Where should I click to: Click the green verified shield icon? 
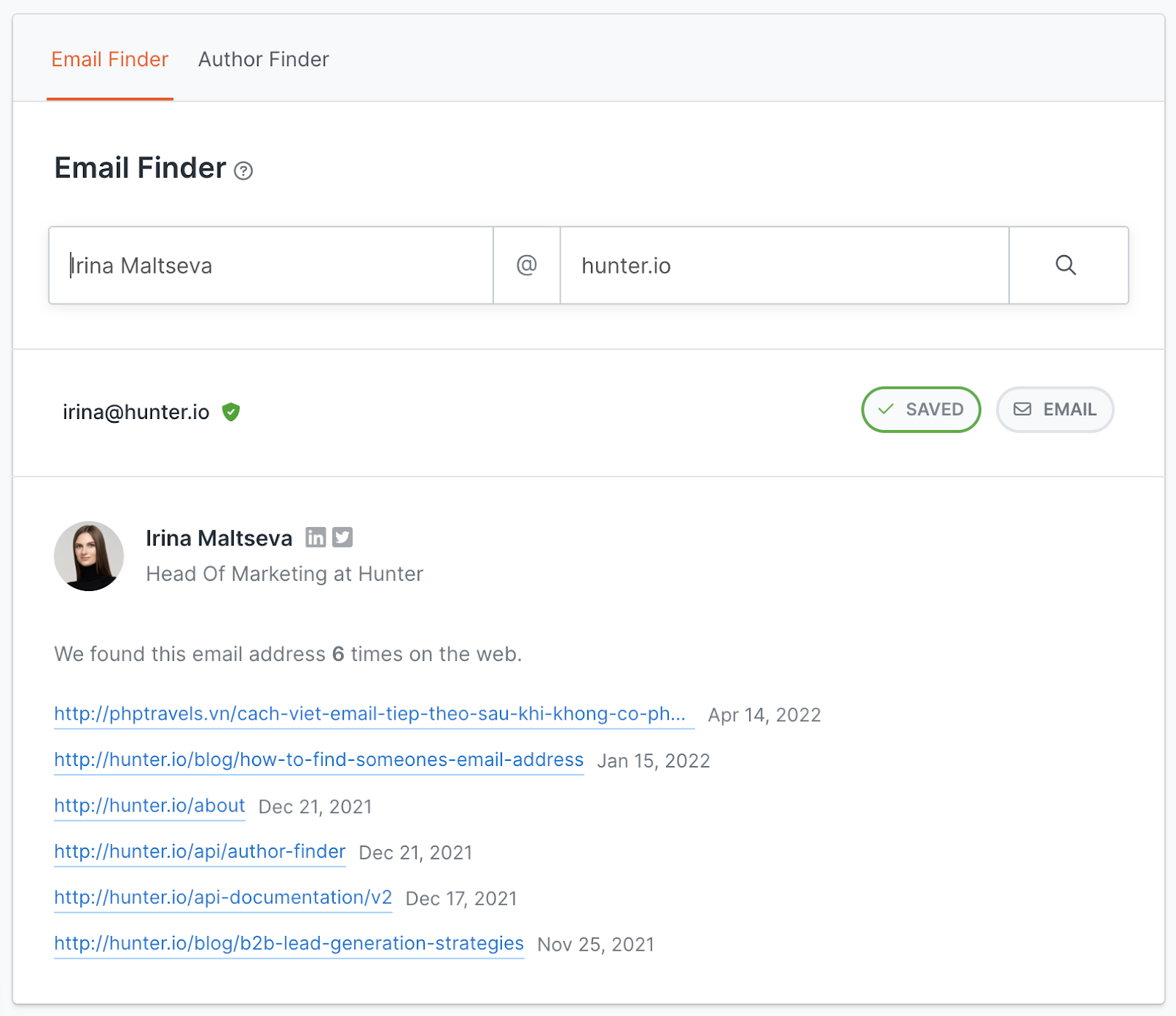click(232, 412)
